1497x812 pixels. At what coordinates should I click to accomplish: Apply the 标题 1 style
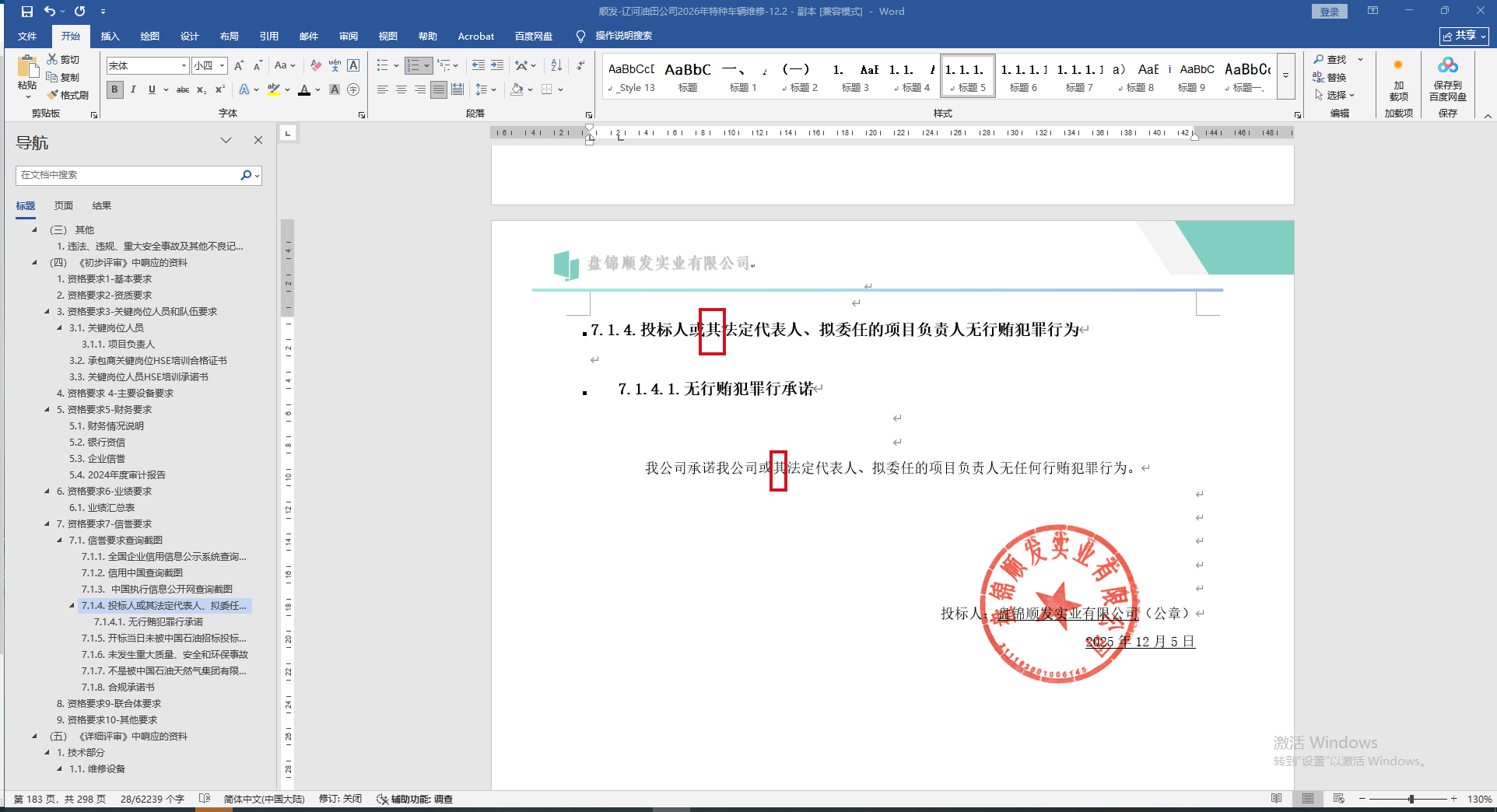(x=743, y=76)
